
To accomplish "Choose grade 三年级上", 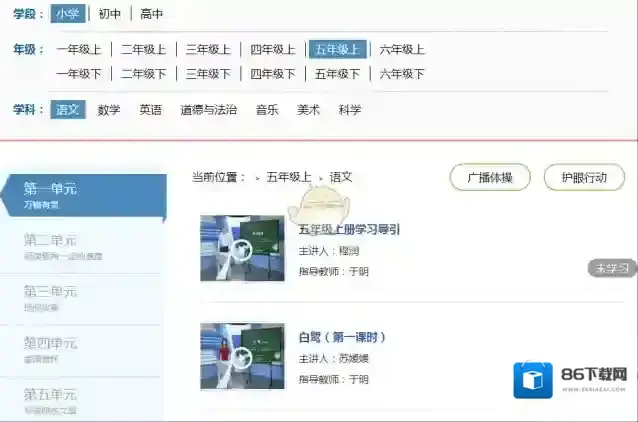I will [208, 50].
